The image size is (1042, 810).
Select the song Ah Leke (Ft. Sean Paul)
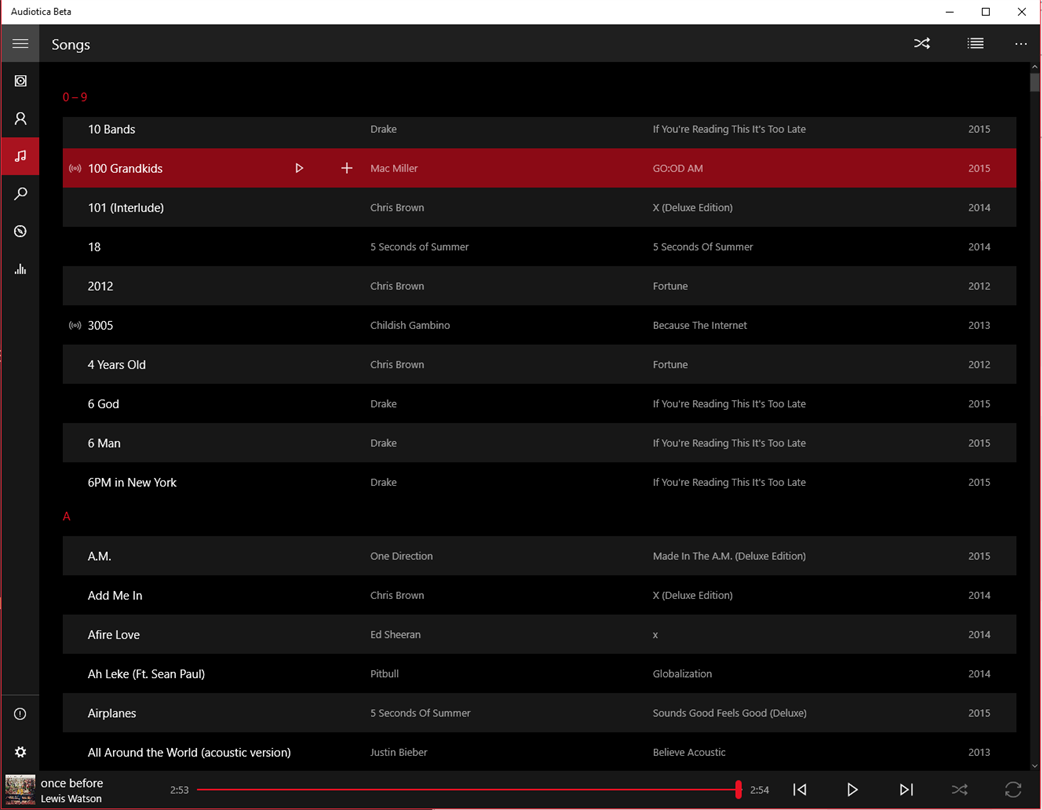[x=539, y=673]
